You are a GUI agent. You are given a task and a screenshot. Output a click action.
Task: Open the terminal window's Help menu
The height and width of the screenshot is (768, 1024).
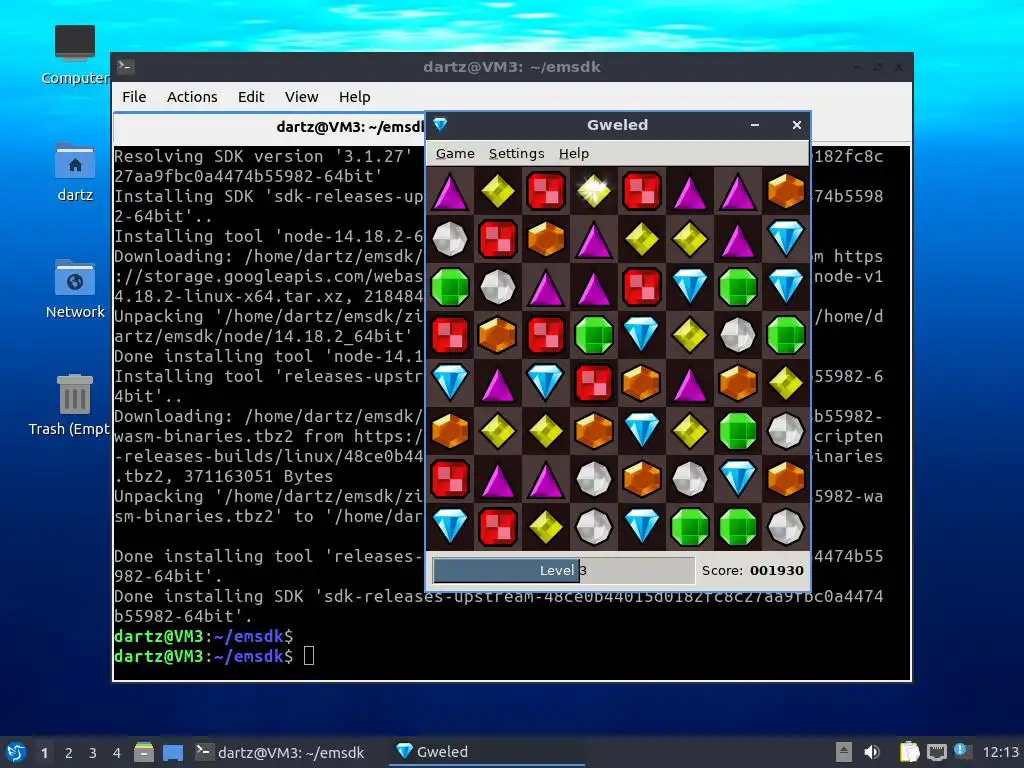(355, 97)
